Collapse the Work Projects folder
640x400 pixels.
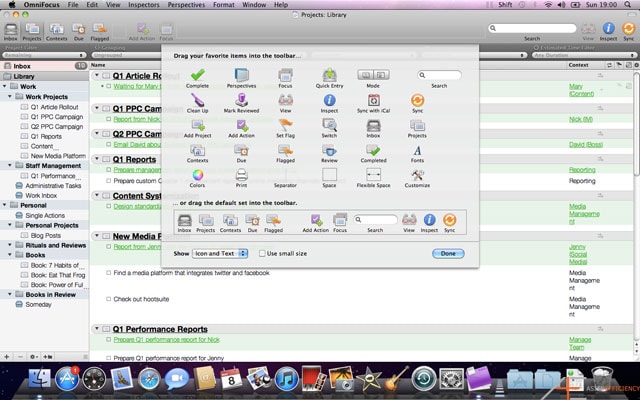10,97
